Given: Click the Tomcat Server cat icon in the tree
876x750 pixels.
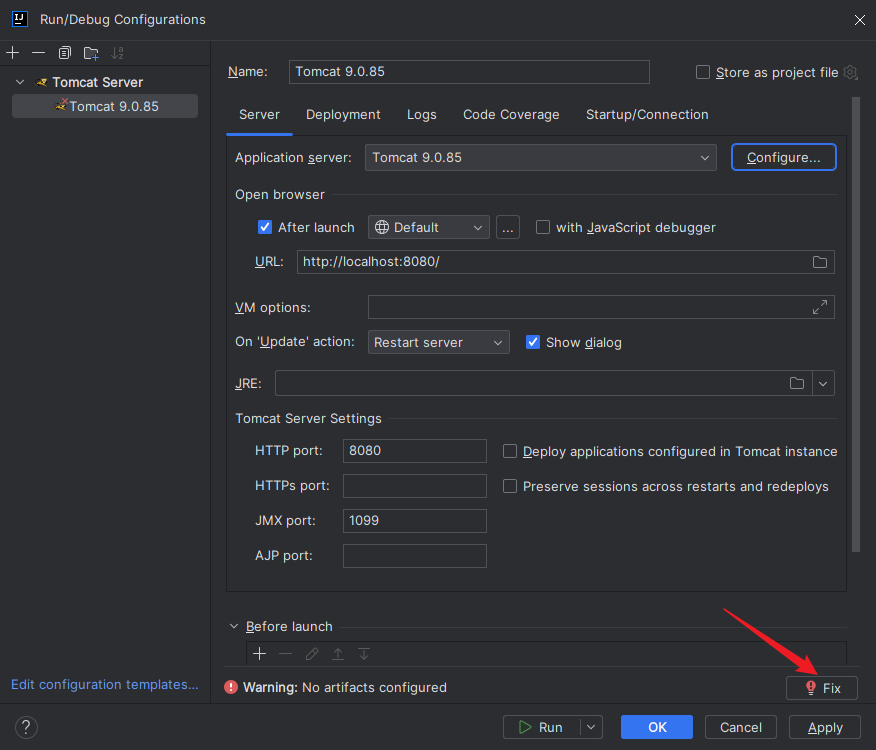Looking at the screenshot, I should pyautogui.click(x=41, y=82).
